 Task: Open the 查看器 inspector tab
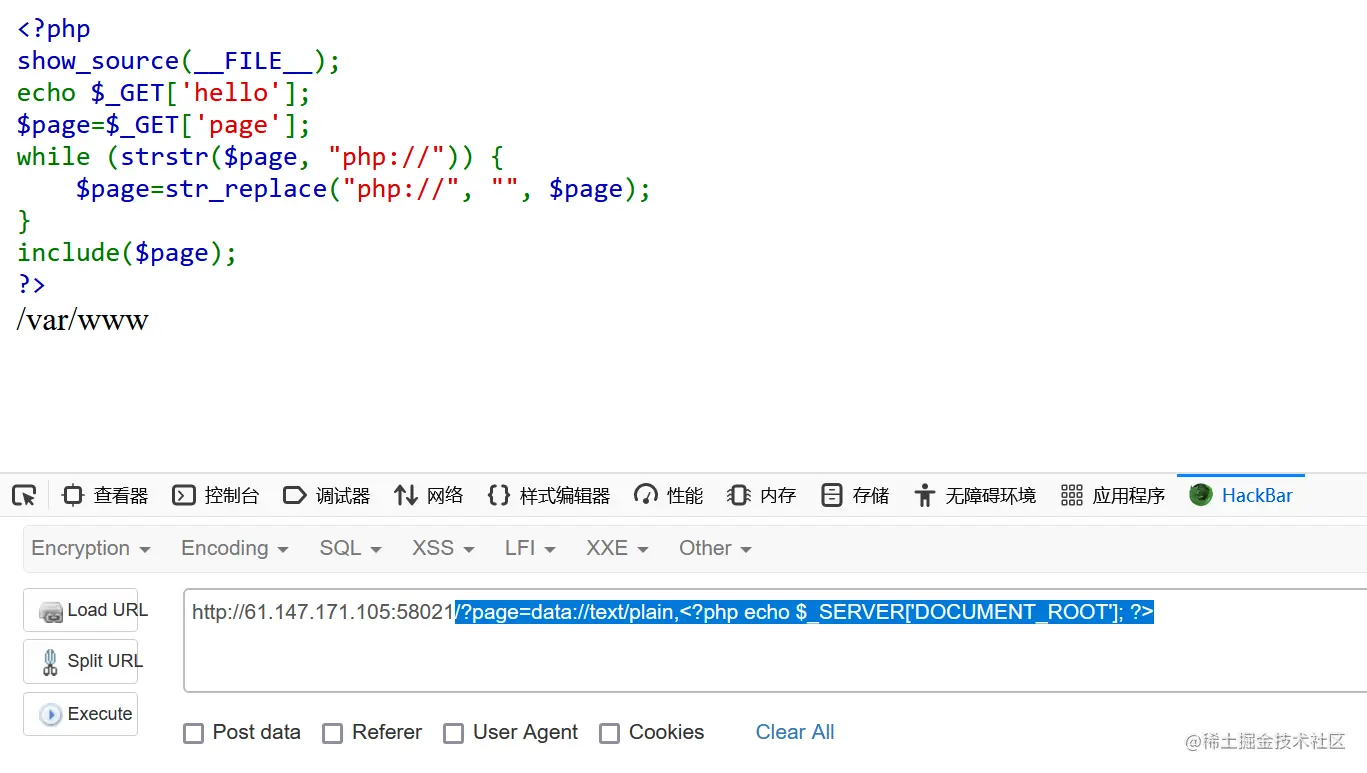click(105, 495)
